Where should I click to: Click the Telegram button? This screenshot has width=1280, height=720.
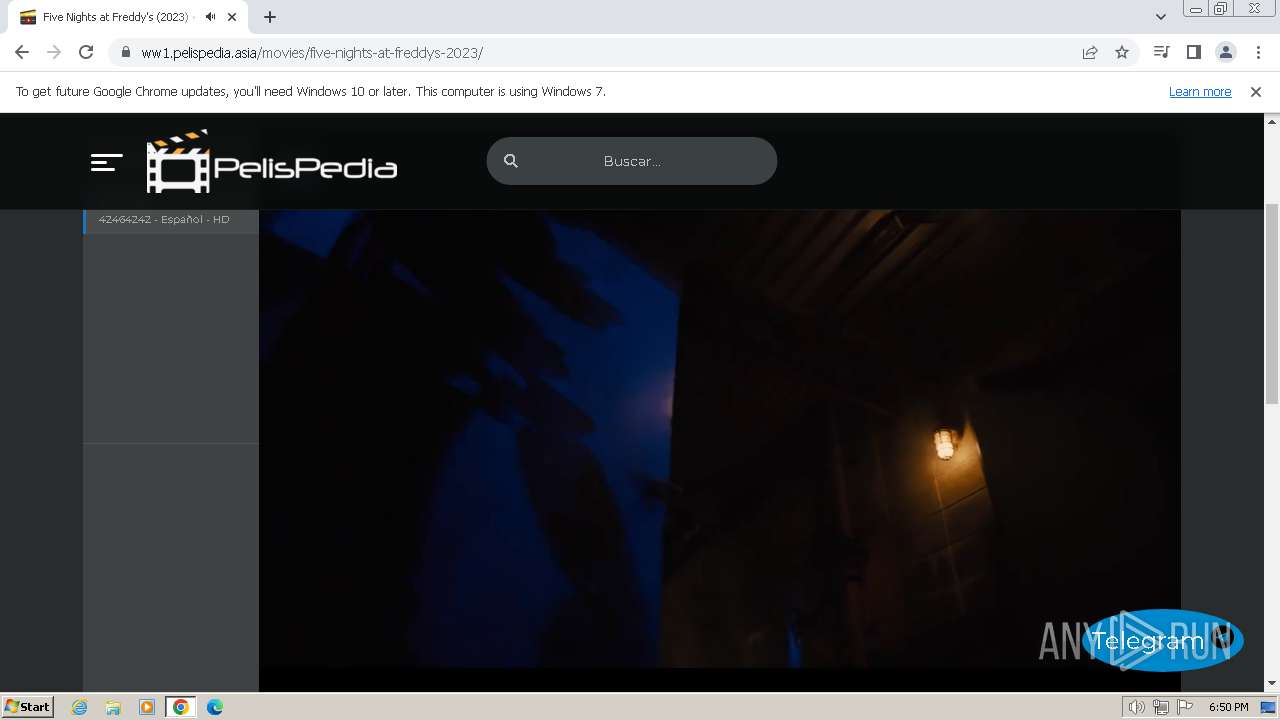pos(1162,641)
